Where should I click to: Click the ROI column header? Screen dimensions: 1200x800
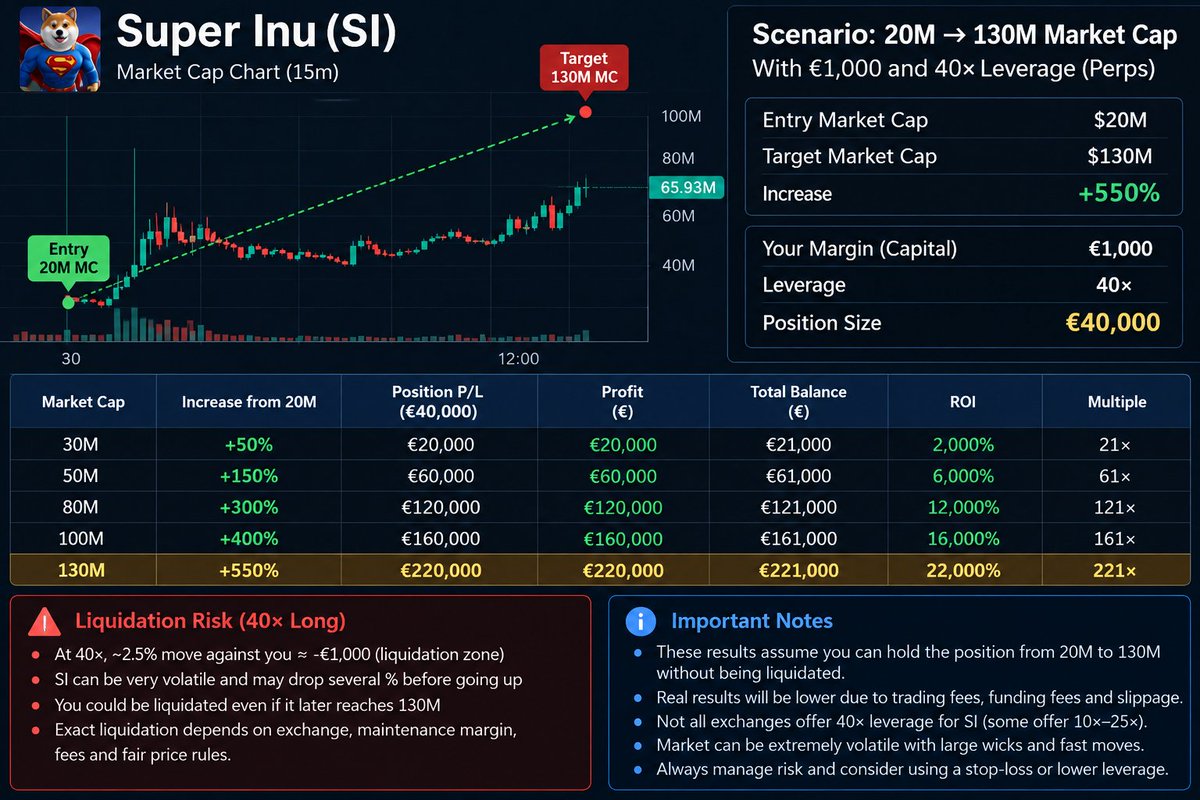click(964, 402)
